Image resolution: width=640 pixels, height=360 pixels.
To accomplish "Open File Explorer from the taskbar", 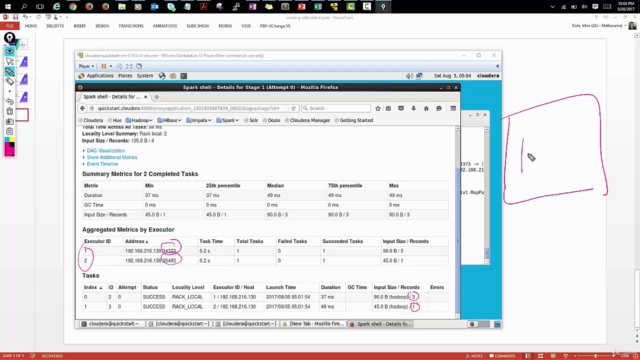I will pos(122,7).
